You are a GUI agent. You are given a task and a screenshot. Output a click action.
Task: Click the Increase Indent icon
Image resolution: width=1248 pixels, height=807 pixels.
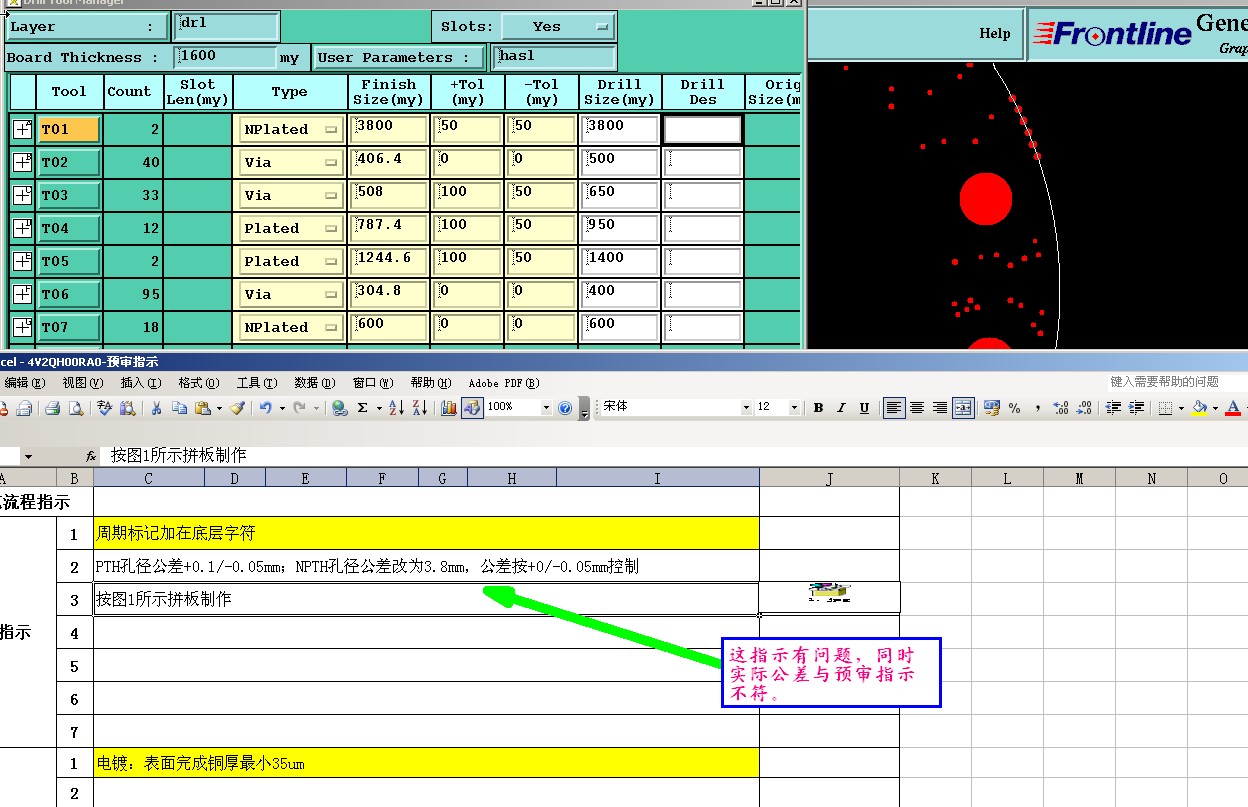[x=1136, y=408]
